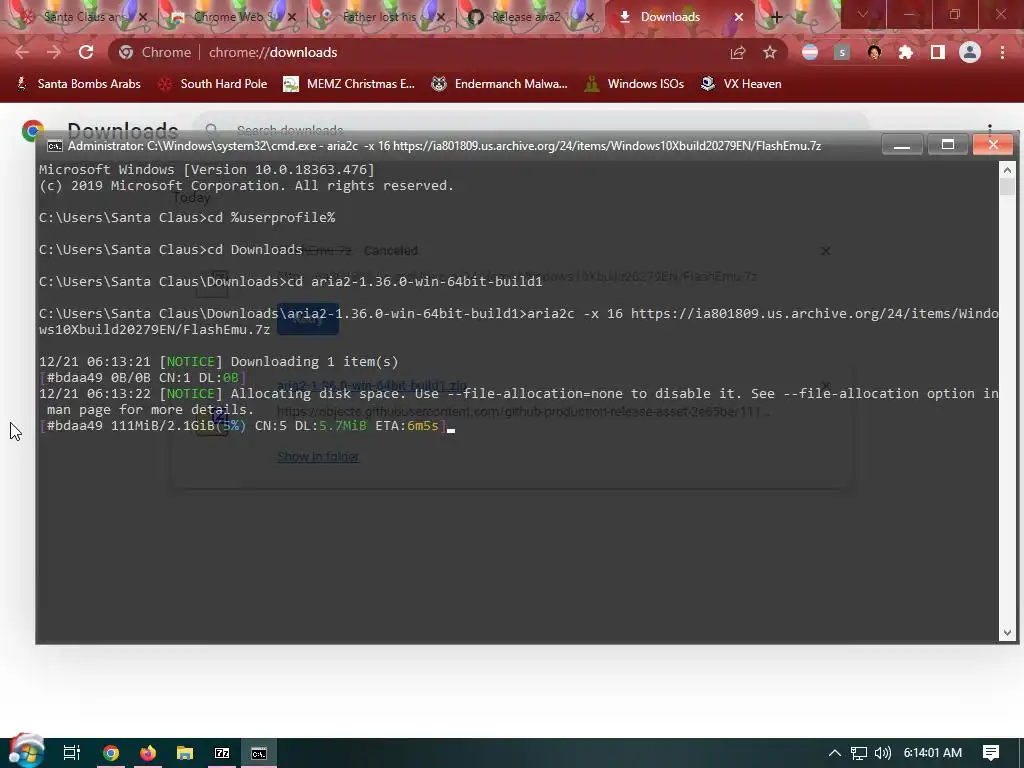1024x768 pixels.
Task: Open the striped flag extension icon
Action: [x=810, y=52]
